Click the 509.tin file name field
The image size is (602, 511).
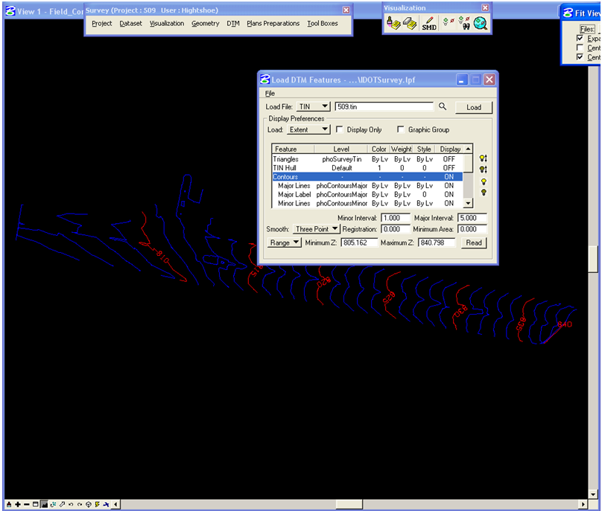[x=384, y=106]
